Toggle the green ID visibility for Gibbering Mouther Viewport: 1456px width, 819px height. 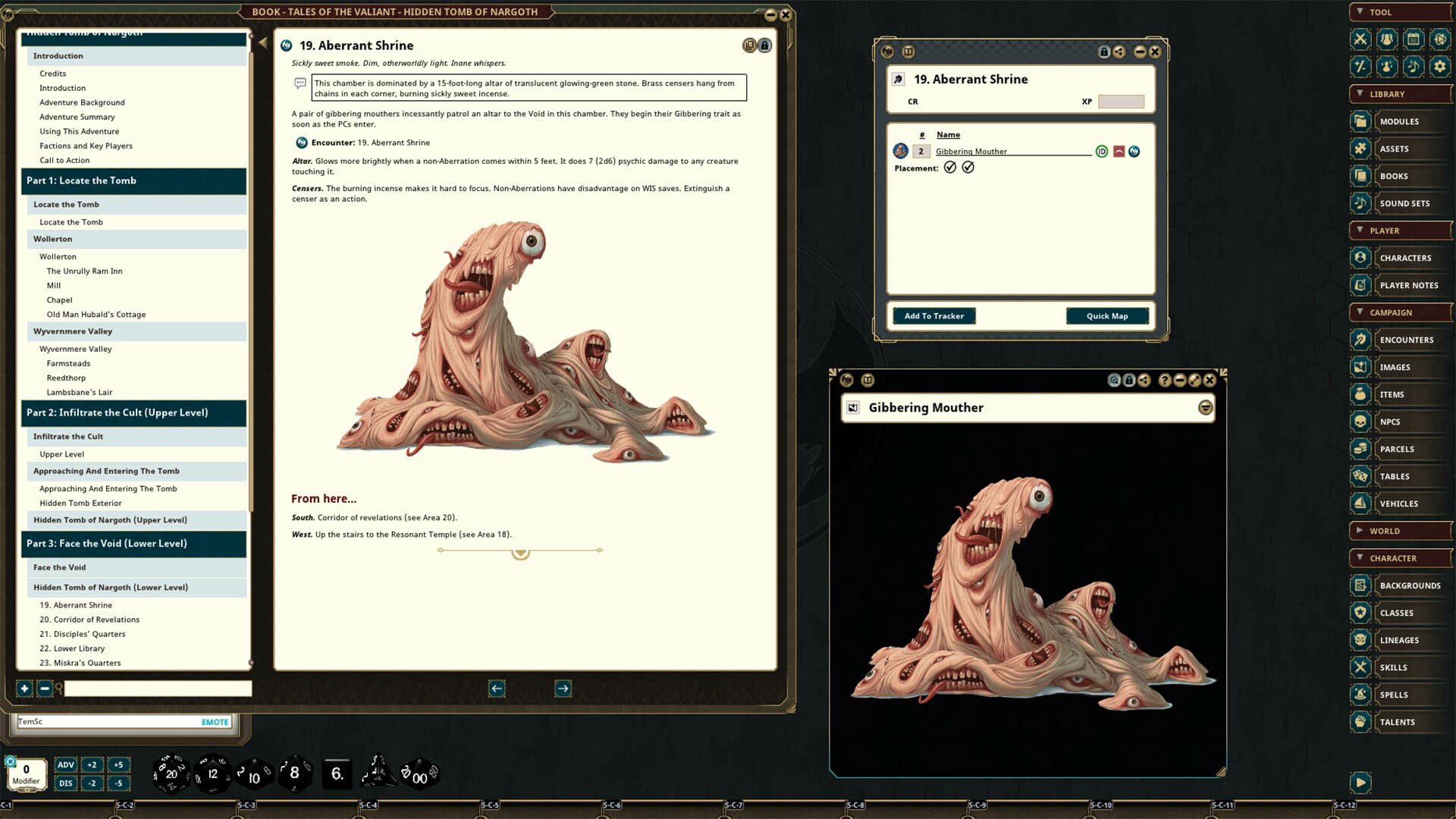click(x=1102, y=151)
